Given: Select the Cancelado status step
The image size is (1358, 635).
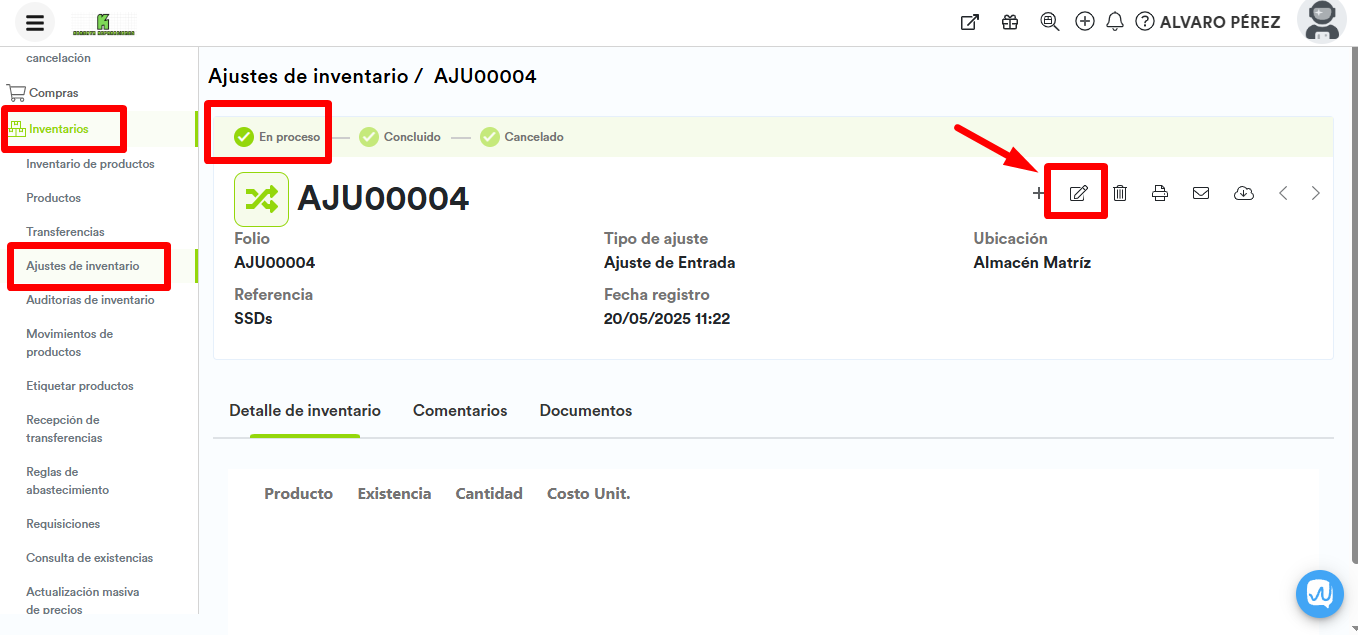Looking at the screenshot, I should coord(522,137).
